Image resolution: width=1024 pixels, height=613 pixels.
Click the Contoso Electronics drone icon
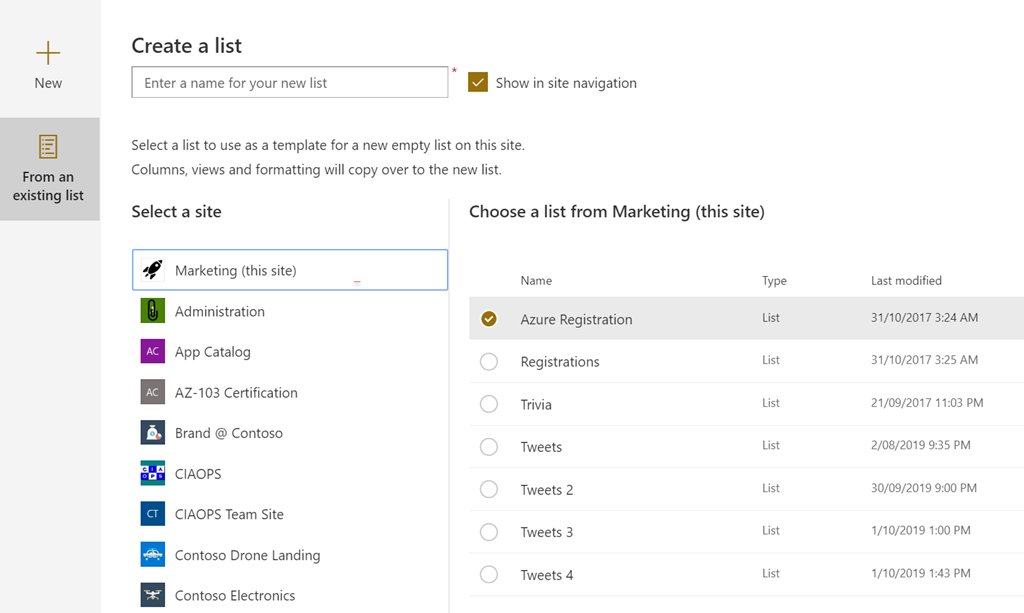[152, 595]
